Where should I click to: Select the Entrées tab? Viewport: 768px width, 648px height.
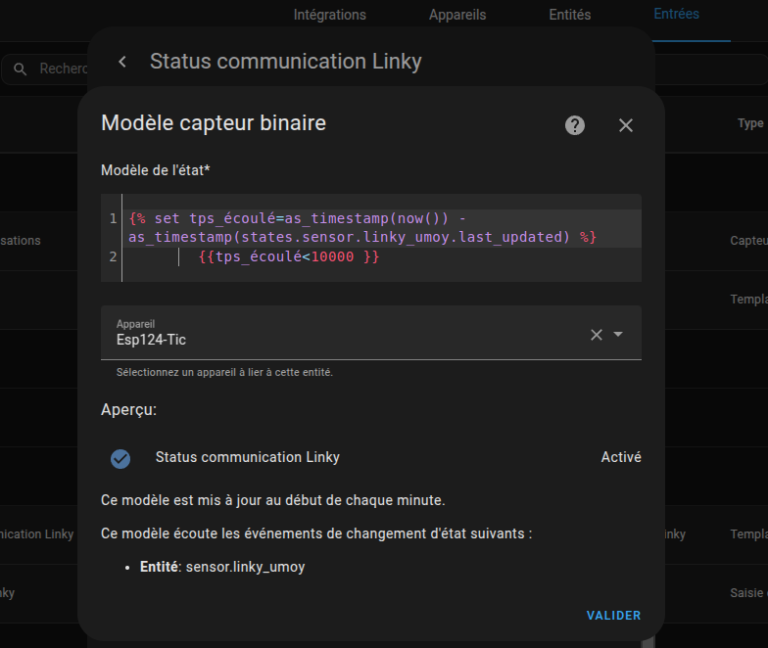click(676, 15)
